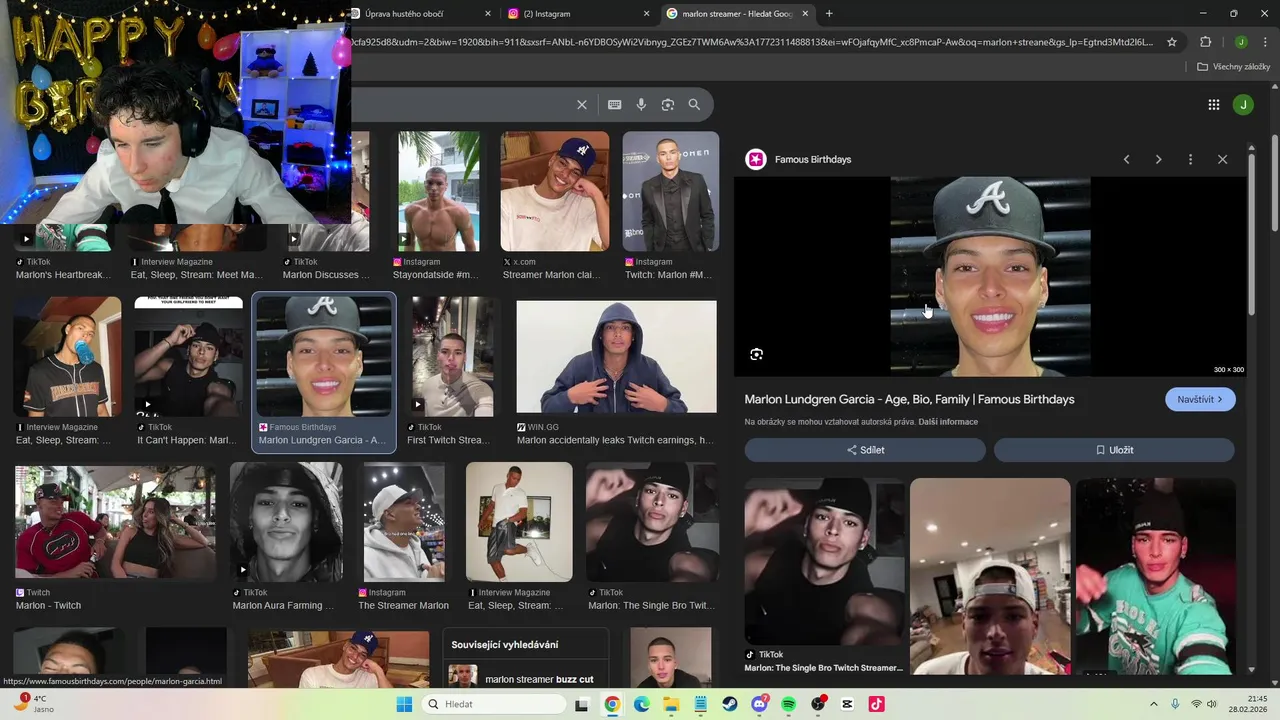The height and width of the screenshot is (720, 1280).
Task: Open the large preview image of Marlon
Action: pyautogui.click(x=990, y=277)
